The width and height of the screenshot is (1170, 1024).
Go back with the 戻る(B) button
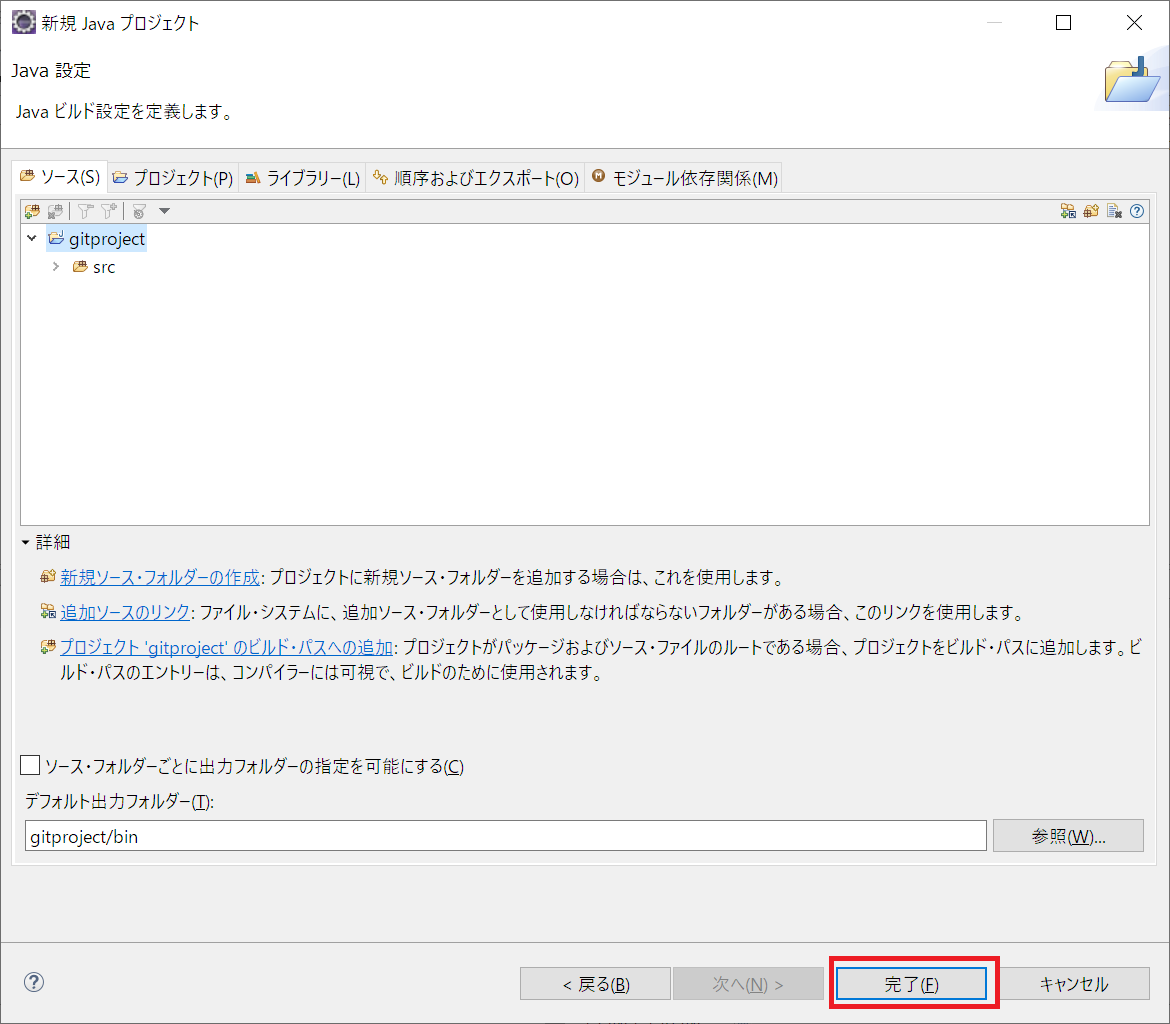tap(595, 984)
